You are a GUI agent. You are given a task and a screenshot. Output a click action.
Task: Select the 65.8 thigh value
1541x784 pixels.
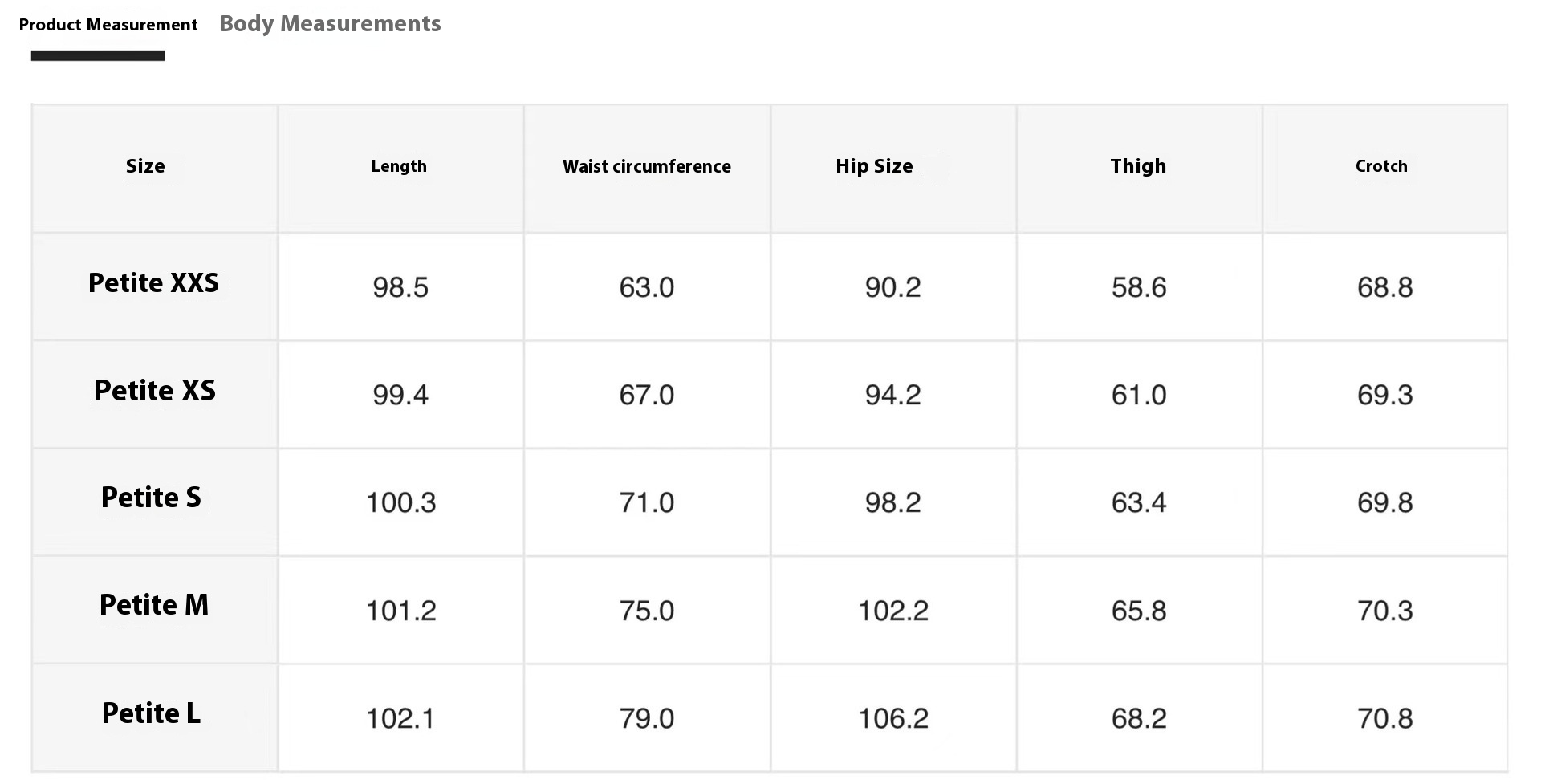1139,611
